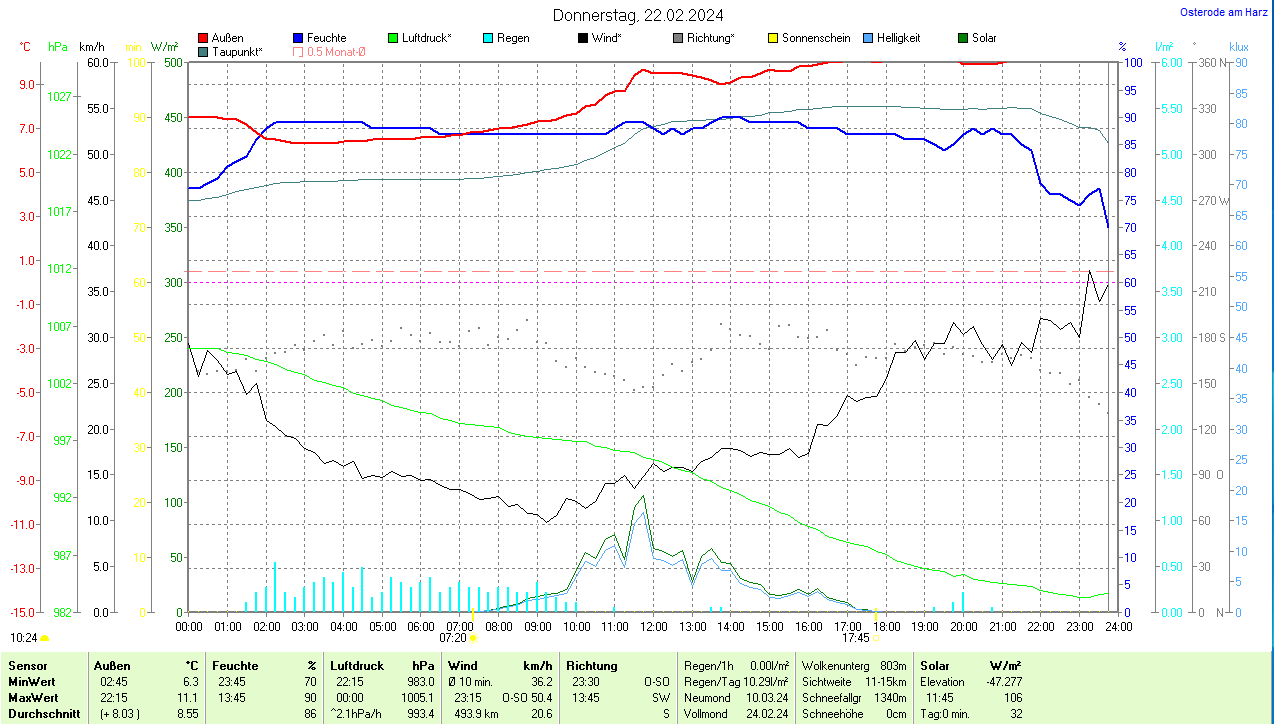Image resolution: width=1274 pixels, height=724 pixels.
Task: Click the Helligkeit legend marker
Action: (868, 38)
